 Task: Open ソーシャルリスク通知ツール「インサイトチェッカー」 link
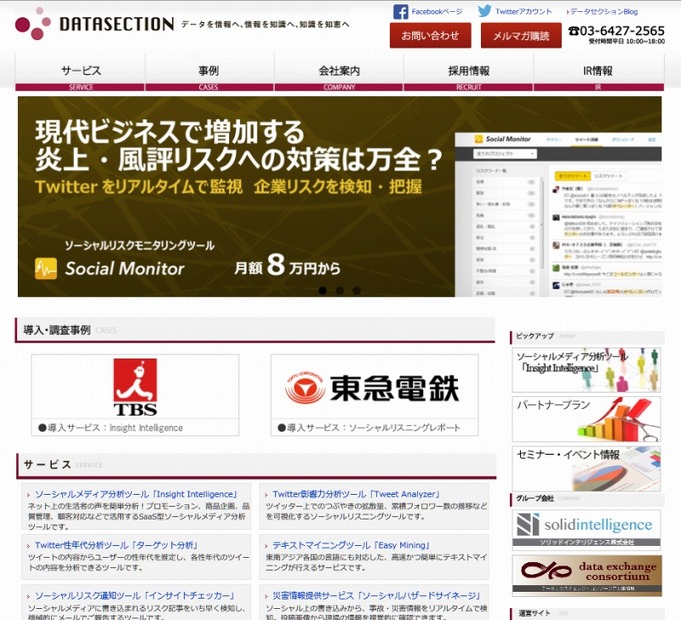pyautogui.click(x=136, y=596)
